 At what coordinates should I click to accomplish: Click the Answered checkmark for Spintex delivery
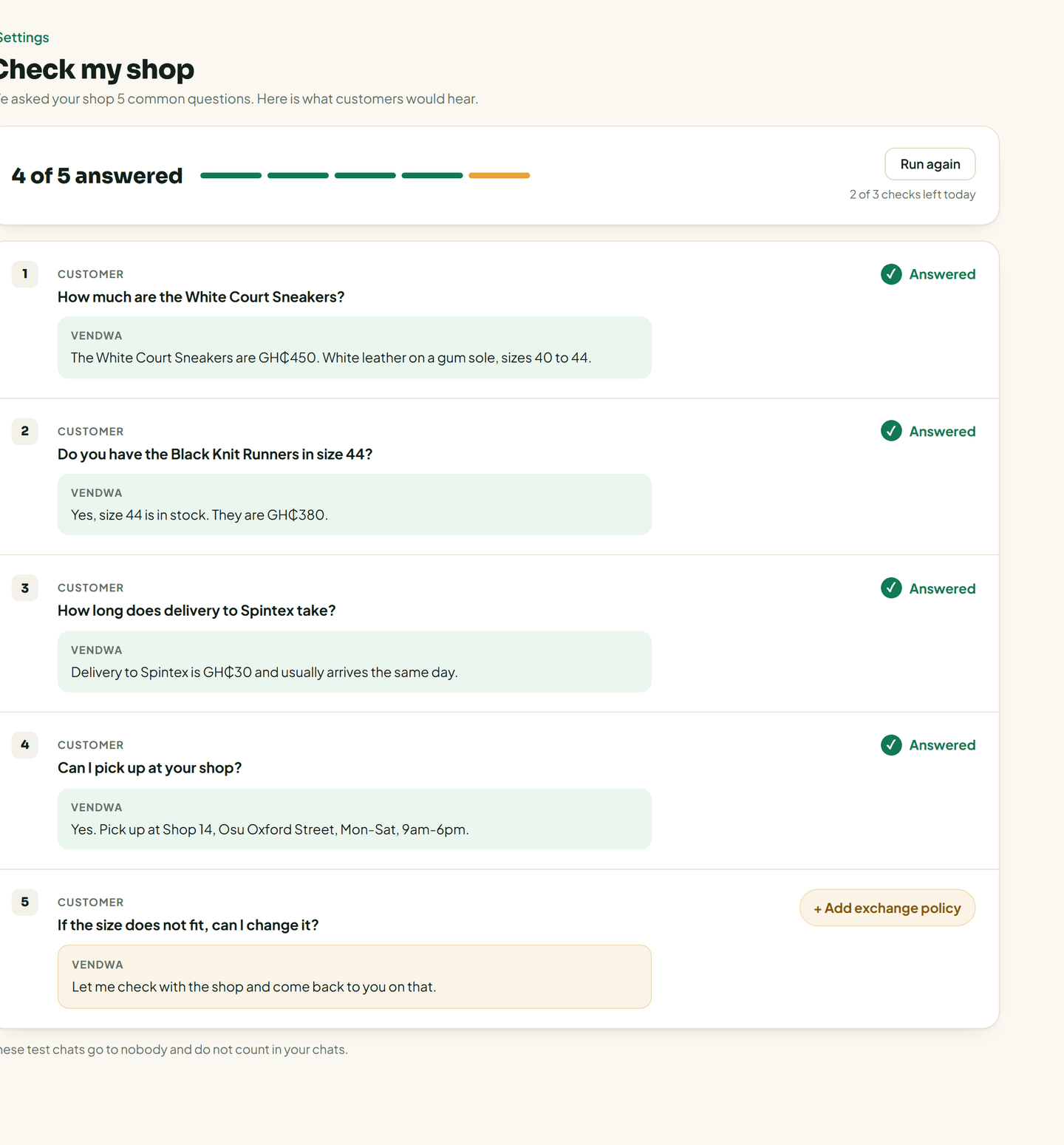point(891,588)
